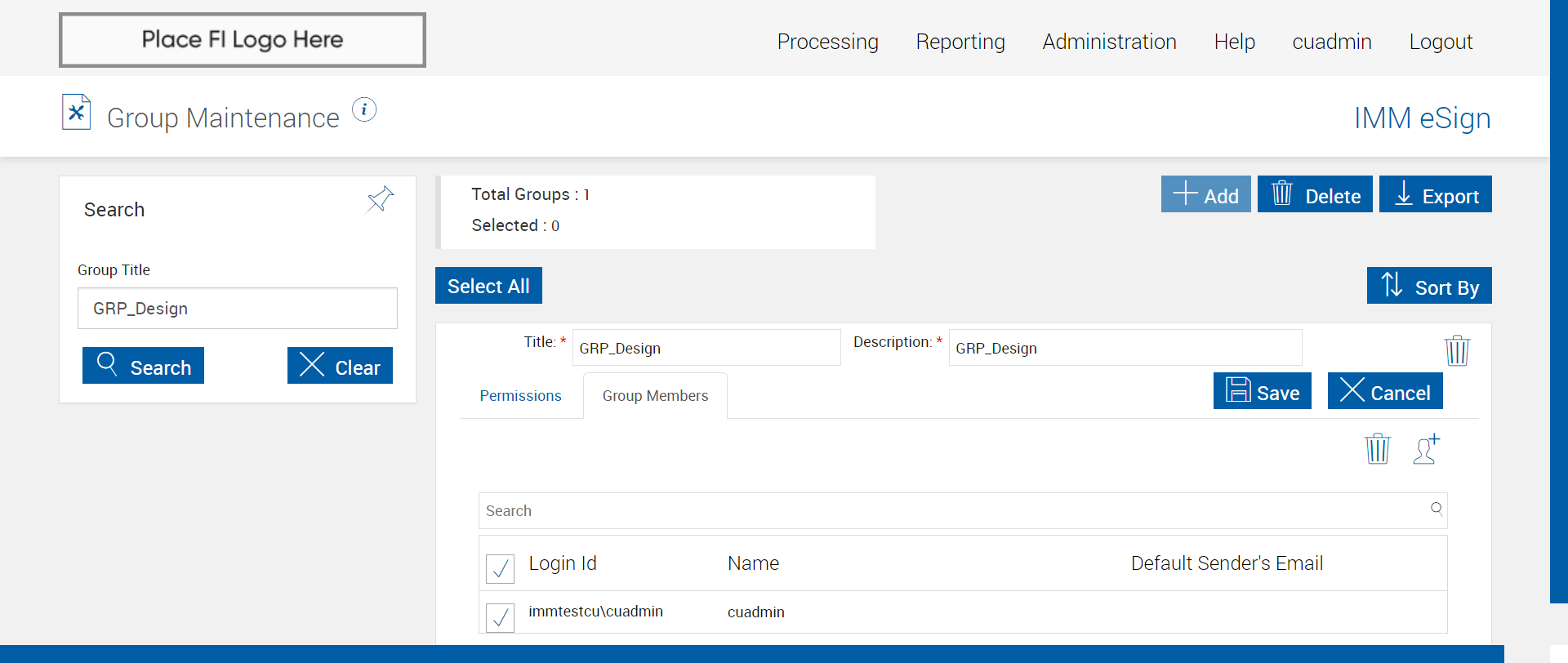Click the Select All button
Viewport: 1568px width, 663px height.
pos(488,286)
